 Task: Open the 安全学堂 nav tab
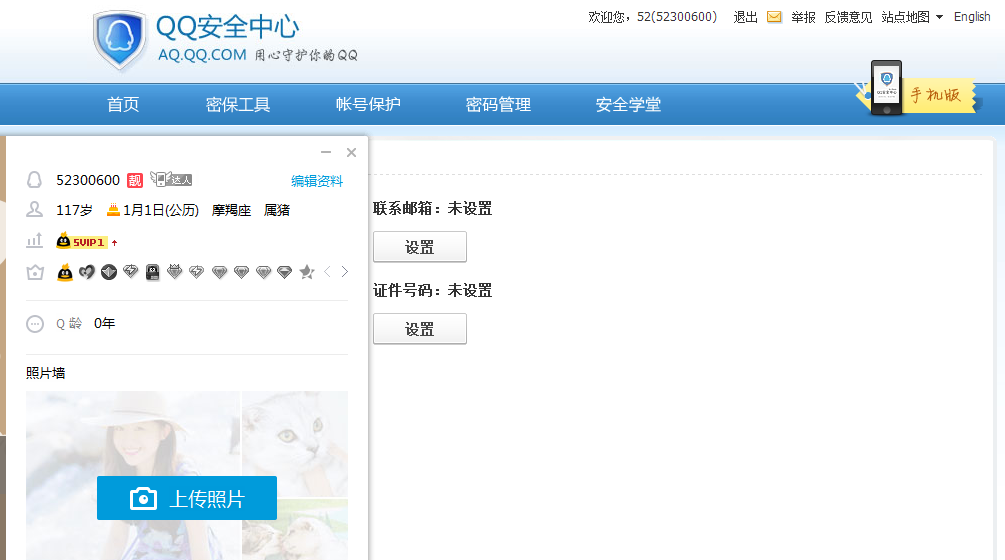click(628, 104)
